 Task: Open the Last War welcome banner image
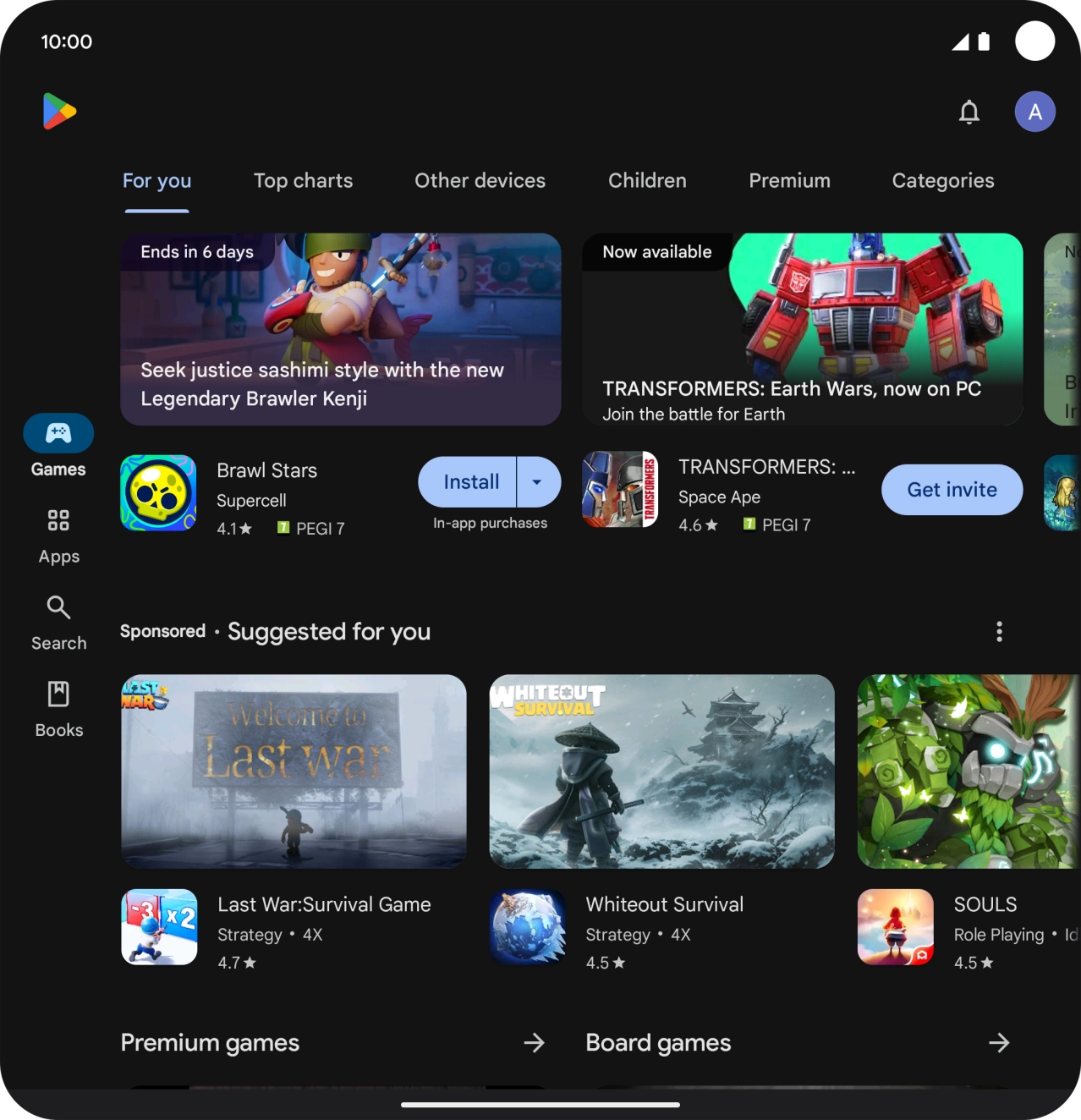[294, 771]
